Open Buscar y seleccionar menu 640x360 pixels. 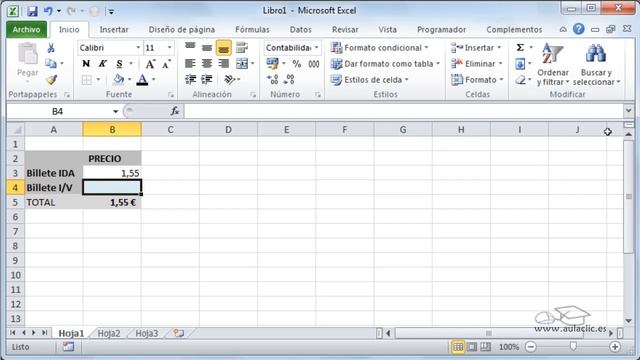[596, 65]
